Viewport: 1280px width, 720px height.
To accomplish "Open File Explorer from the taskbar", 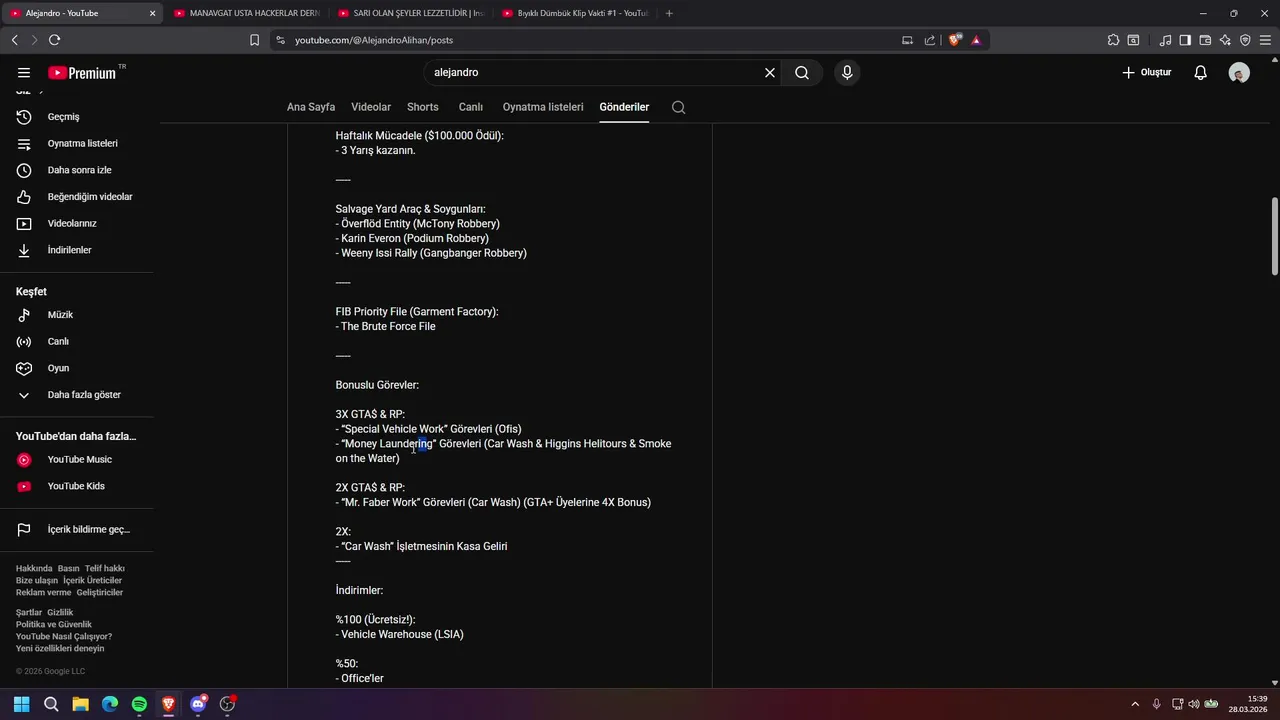I will pyautogui.click(x=80, y=704).
